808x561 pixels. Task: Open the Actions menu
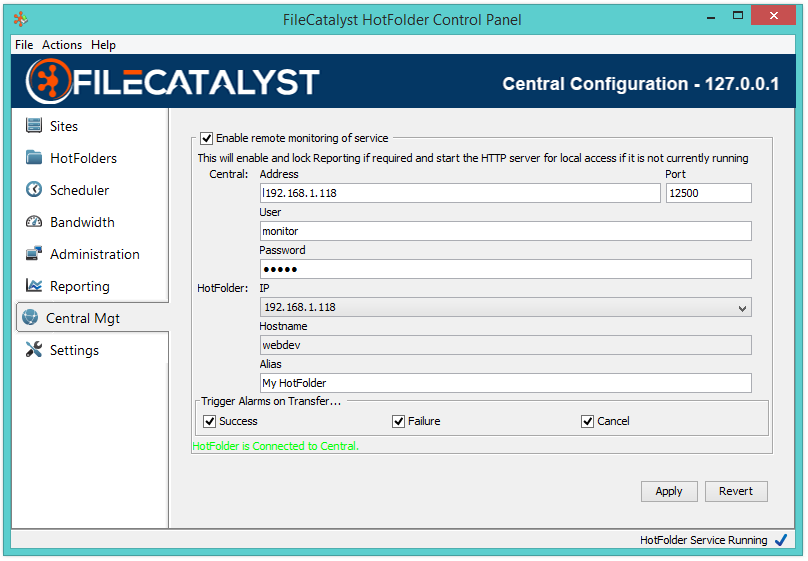62,45
